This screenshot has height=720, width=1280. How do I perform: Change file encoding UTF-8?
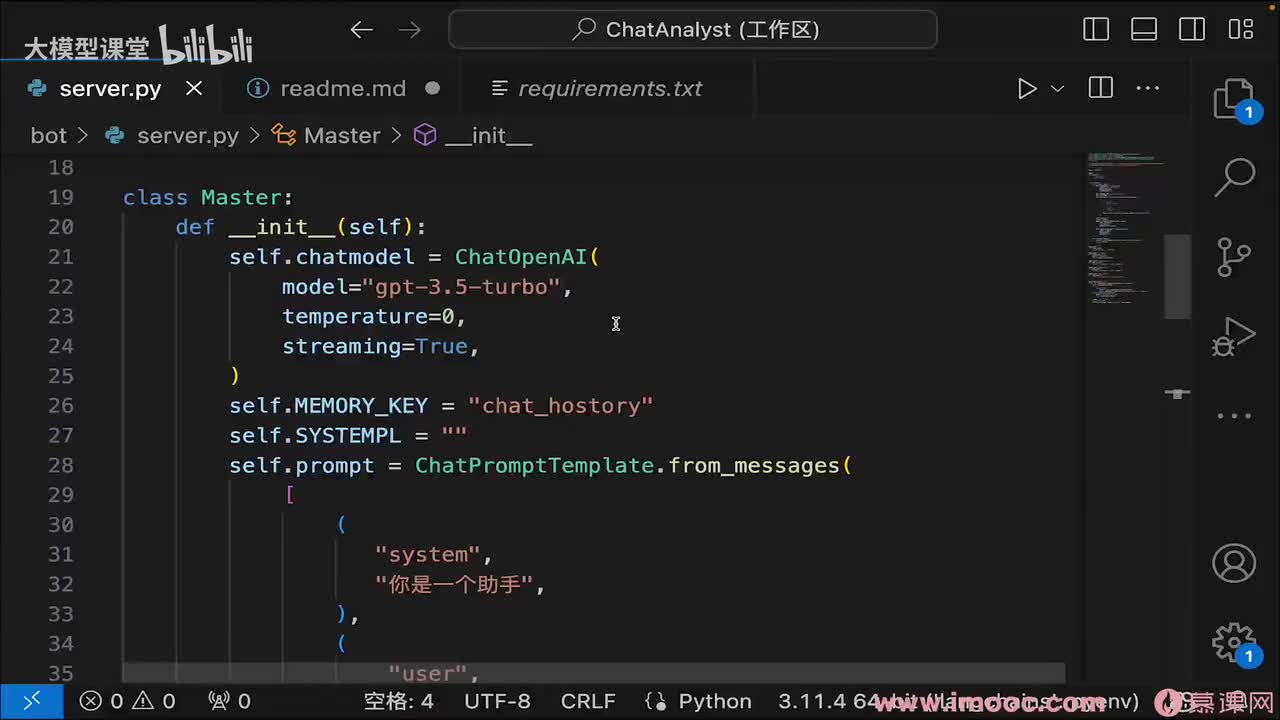click(497, 702)
